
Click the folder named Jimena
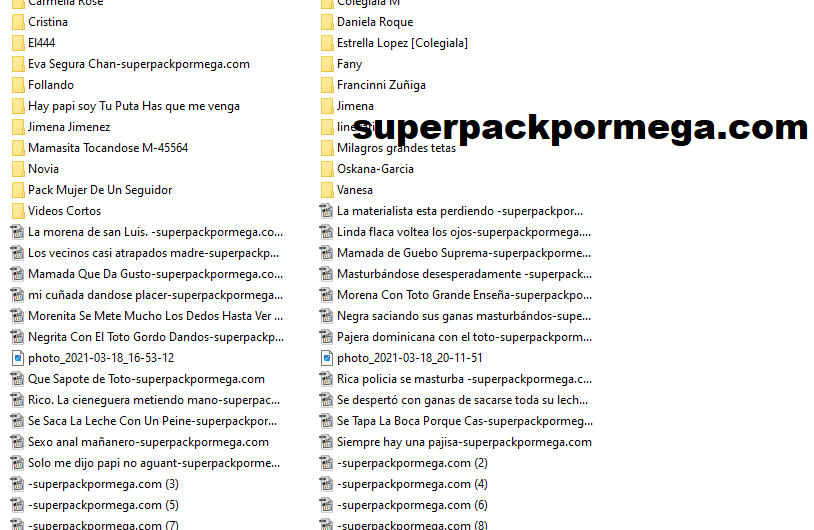pyautogui.click(x=355, y=106)
